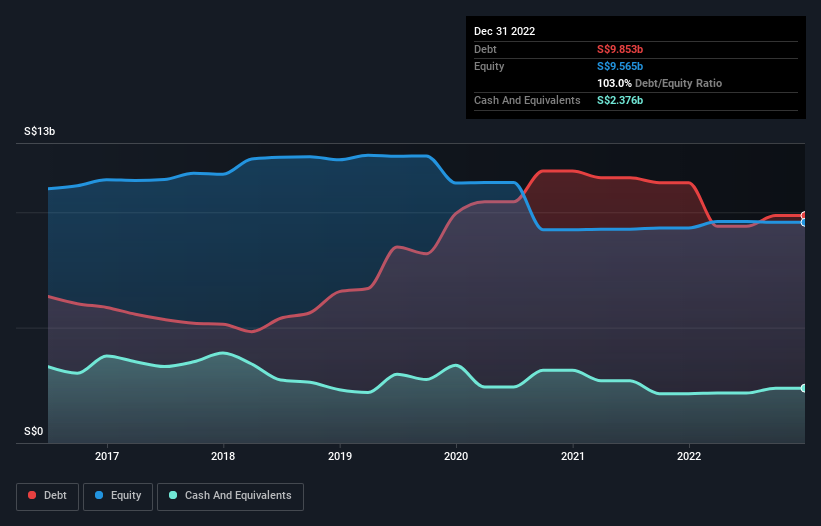The image size is (821, 526).
Task: Click the blue Equity legend dot
Action: tap(99, 495)
